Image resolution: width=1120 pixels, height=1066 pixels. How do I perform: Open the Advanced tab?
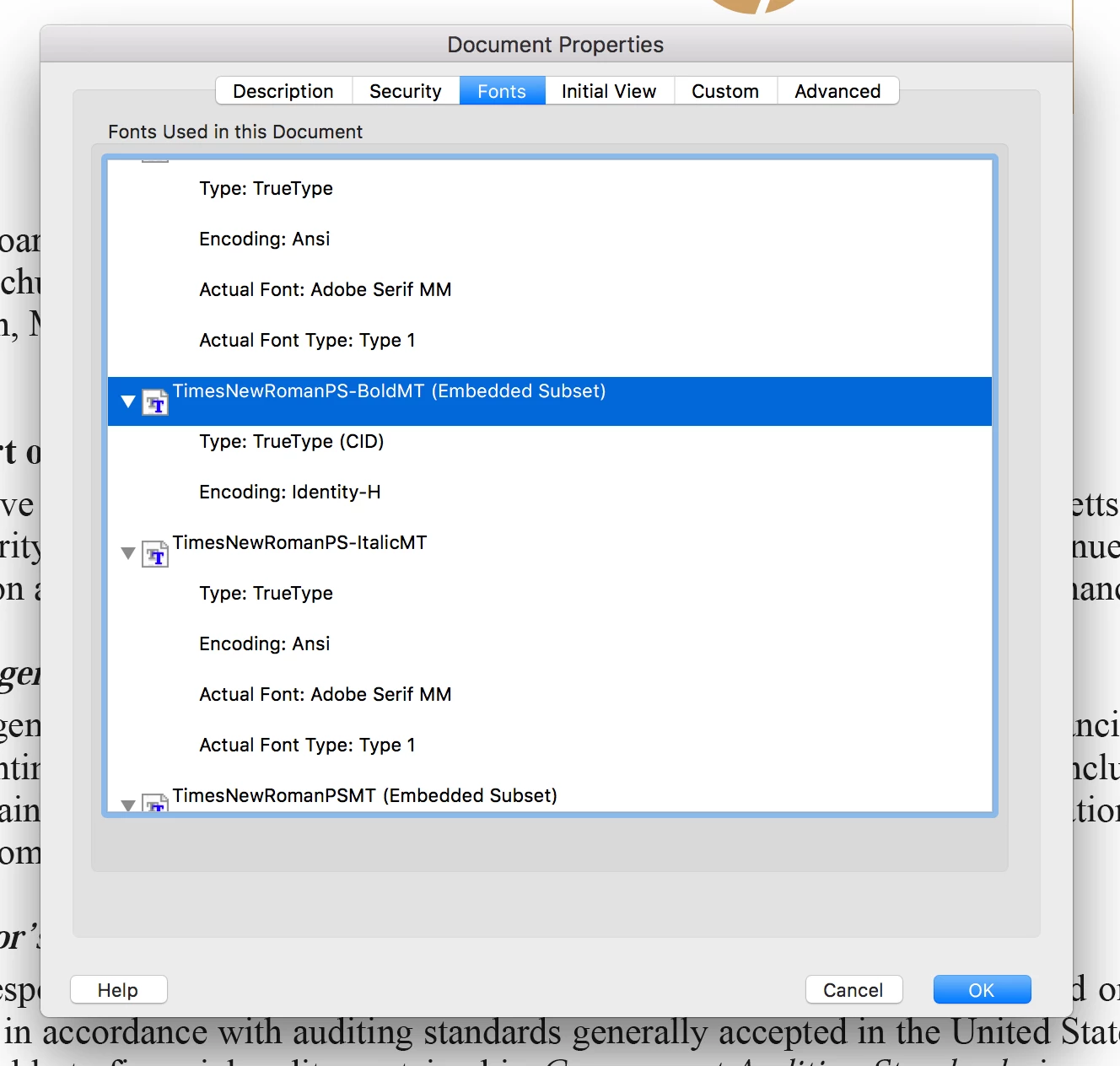point(837,91)
